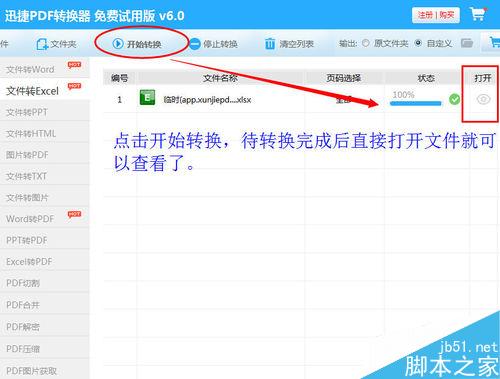Select 文件转TXT in the sidebar
Screen dimensions: 500x379
(45, 176)
